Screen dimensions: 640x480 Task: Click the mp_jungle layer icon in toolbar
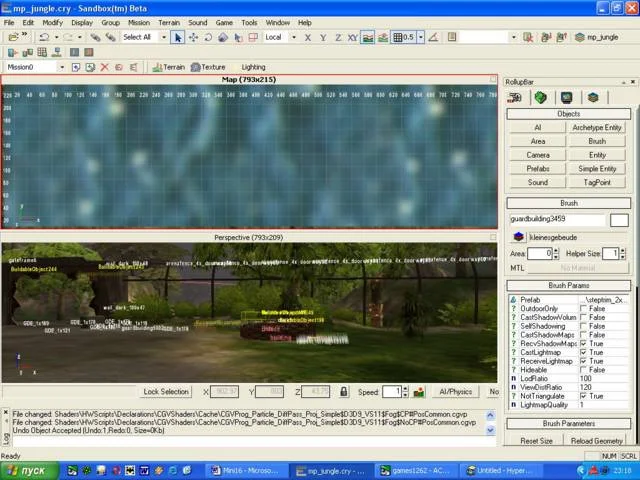(580, 38)
